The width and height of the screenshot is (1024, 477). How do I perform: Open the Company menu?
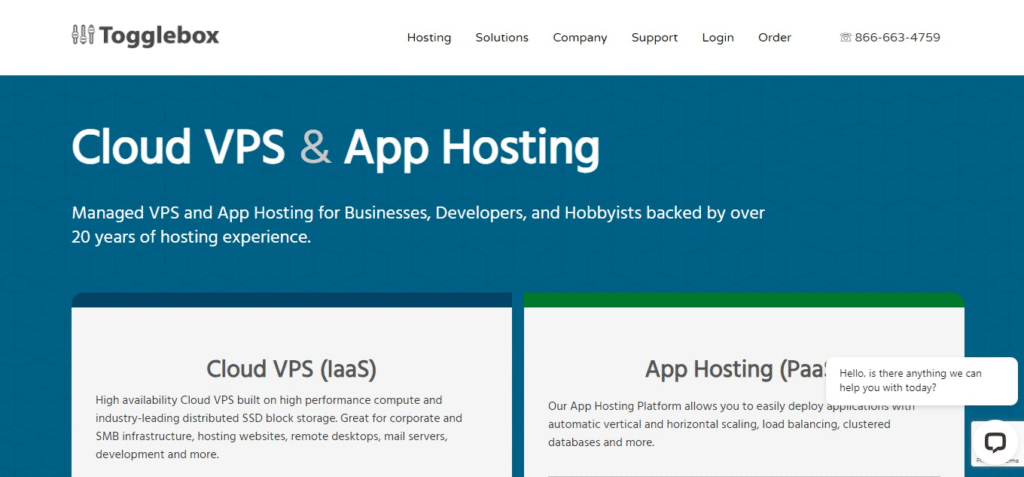click(580, 38)
